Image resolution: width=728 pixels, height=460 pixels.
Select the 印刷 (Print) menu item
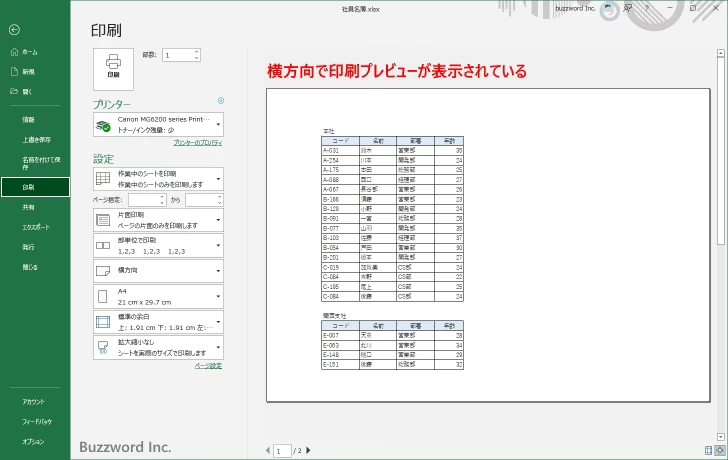(35, 187)
